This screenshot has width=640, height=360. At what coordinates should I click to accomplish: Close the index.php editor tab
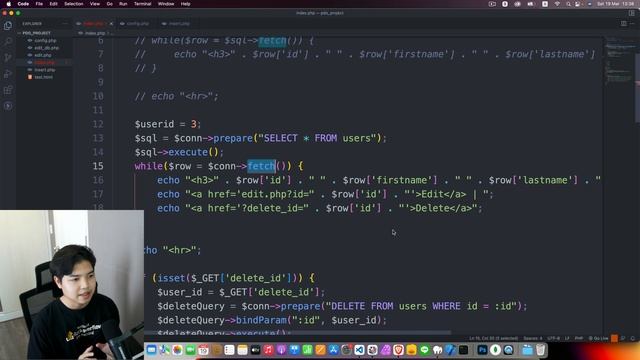click(x=111, y=24)
